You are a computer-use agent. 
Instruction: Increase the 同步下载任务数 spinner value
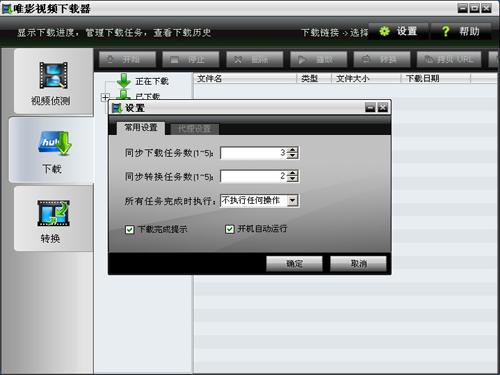pyautogui.click(x=292, y=150)
